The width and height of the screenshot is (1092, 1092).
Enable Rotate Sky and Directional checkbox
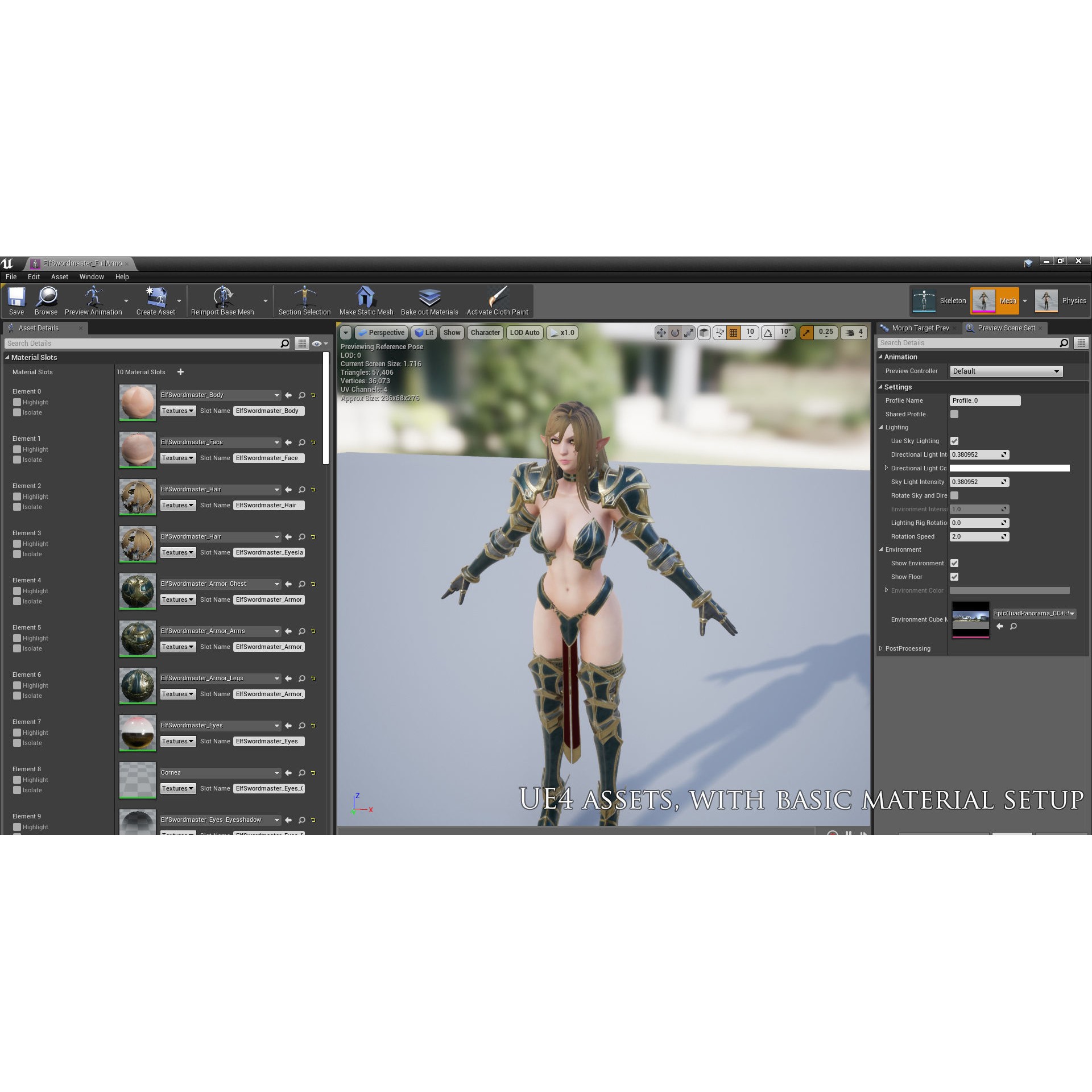pyautogui.click(x=954, y=495)
